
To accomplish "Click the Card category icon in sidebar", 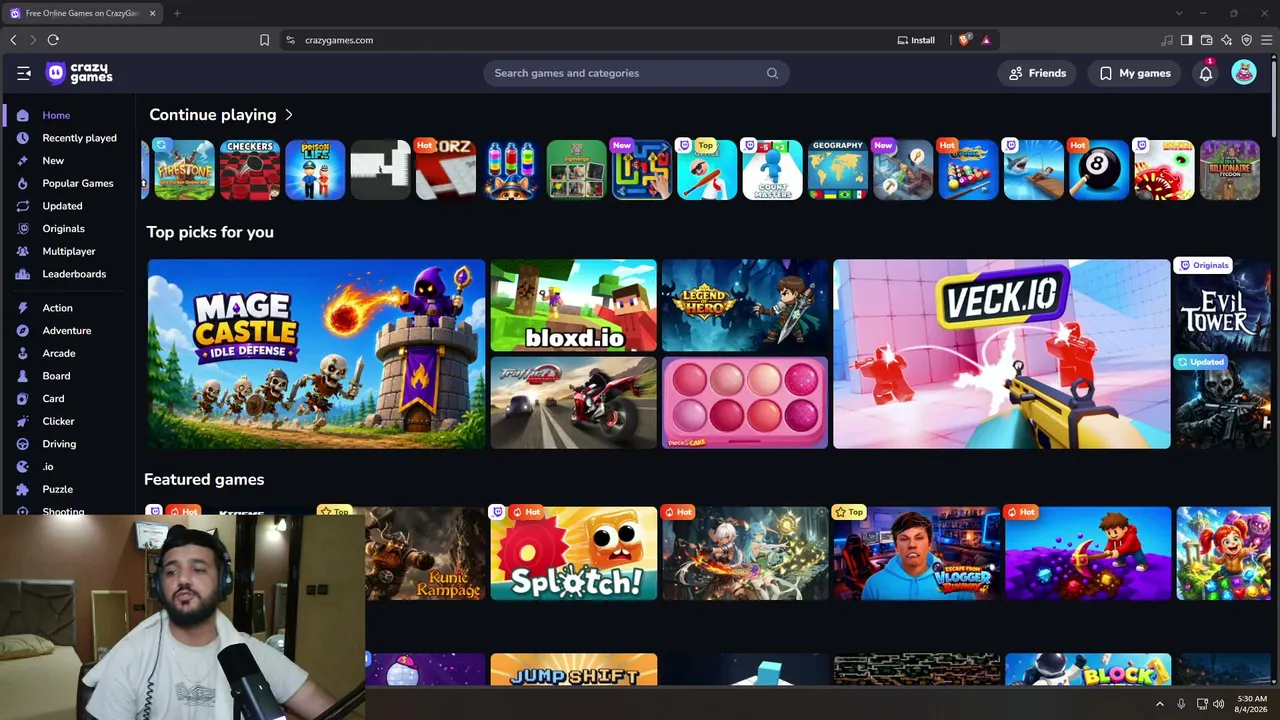I will pos(23,398).
